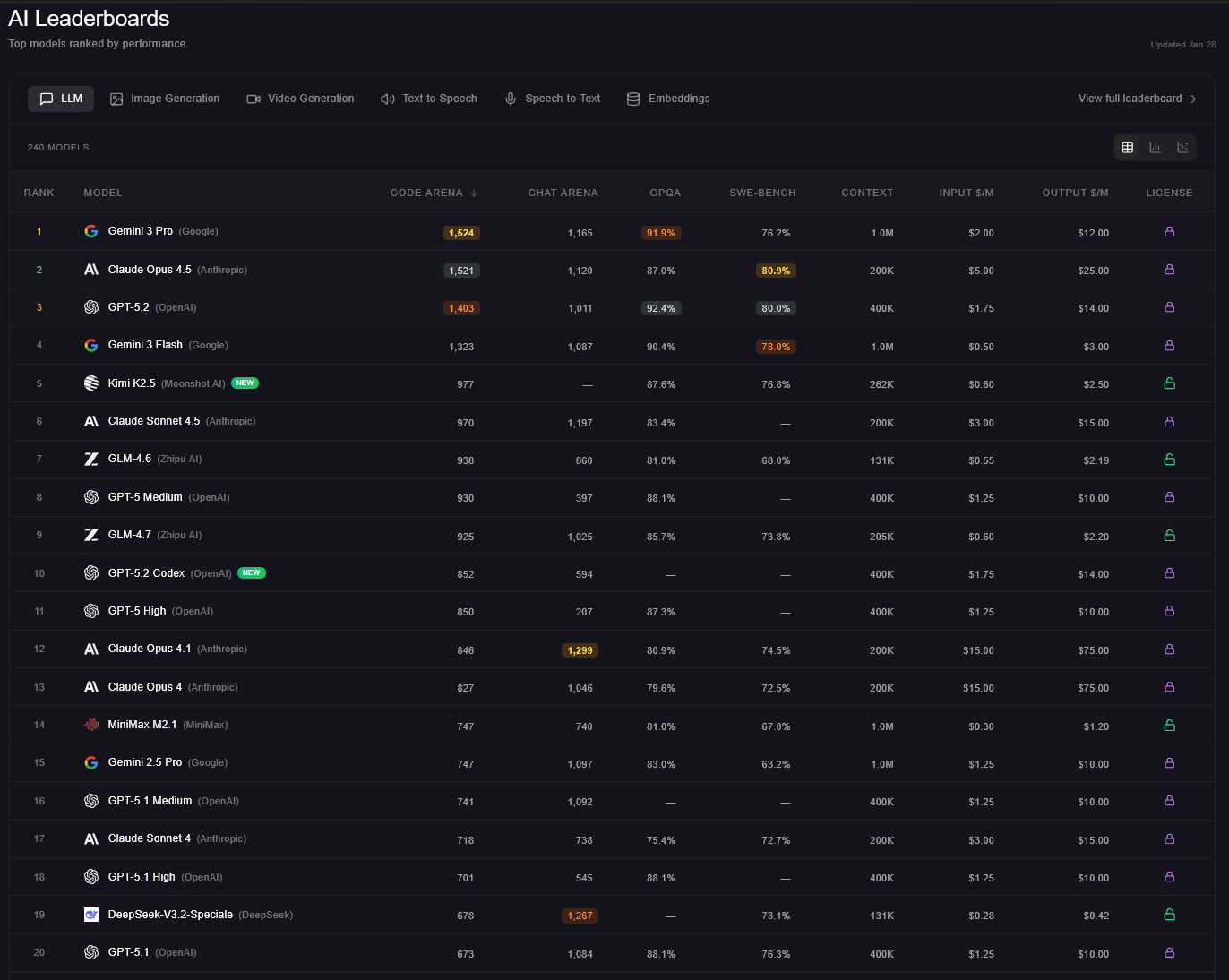Open the Claude Opus 4.5 model link

point(150,270)
